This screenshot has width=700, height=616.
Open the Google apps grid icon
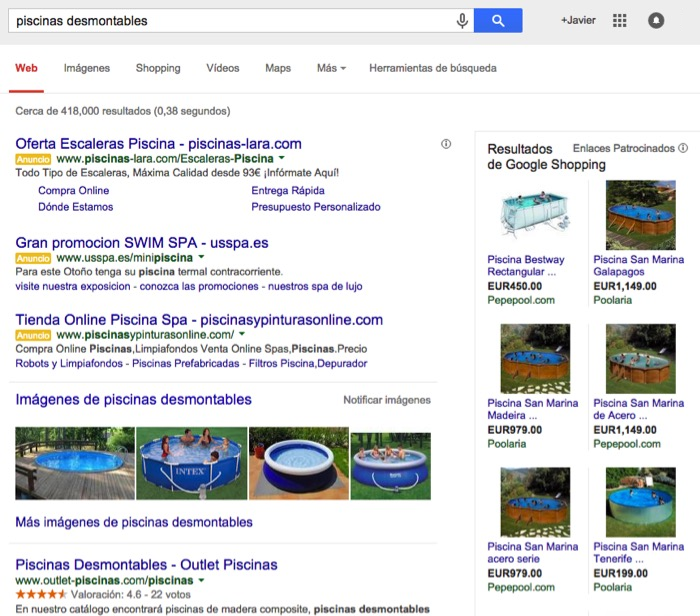[x=620, y=21]
